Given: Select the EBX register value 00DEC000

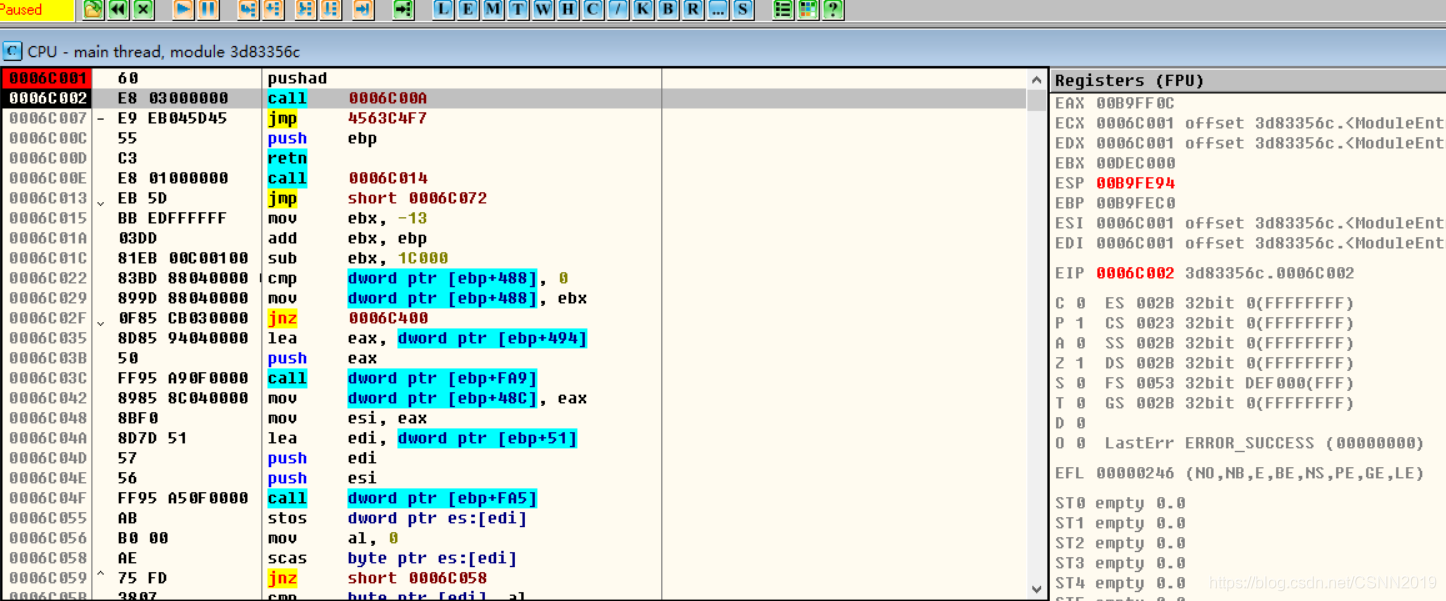Looking at the screenshot, I should tap(1135, 163).
